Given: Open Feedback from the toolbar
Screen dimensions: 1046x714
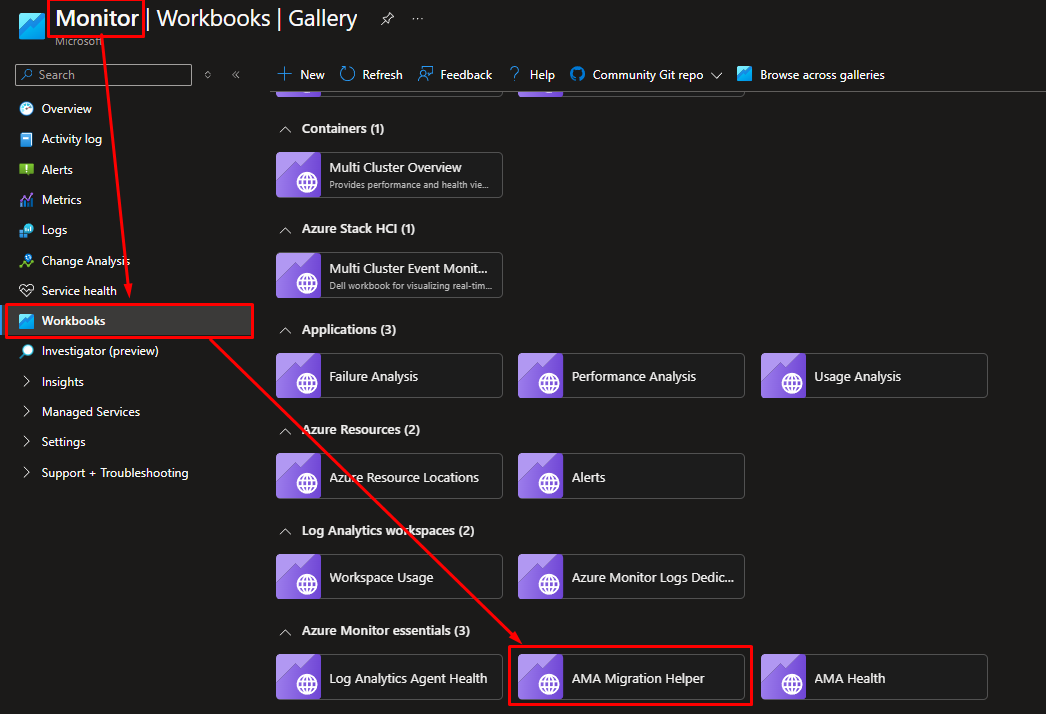Looking at the screenshot, I should point(455,74).
